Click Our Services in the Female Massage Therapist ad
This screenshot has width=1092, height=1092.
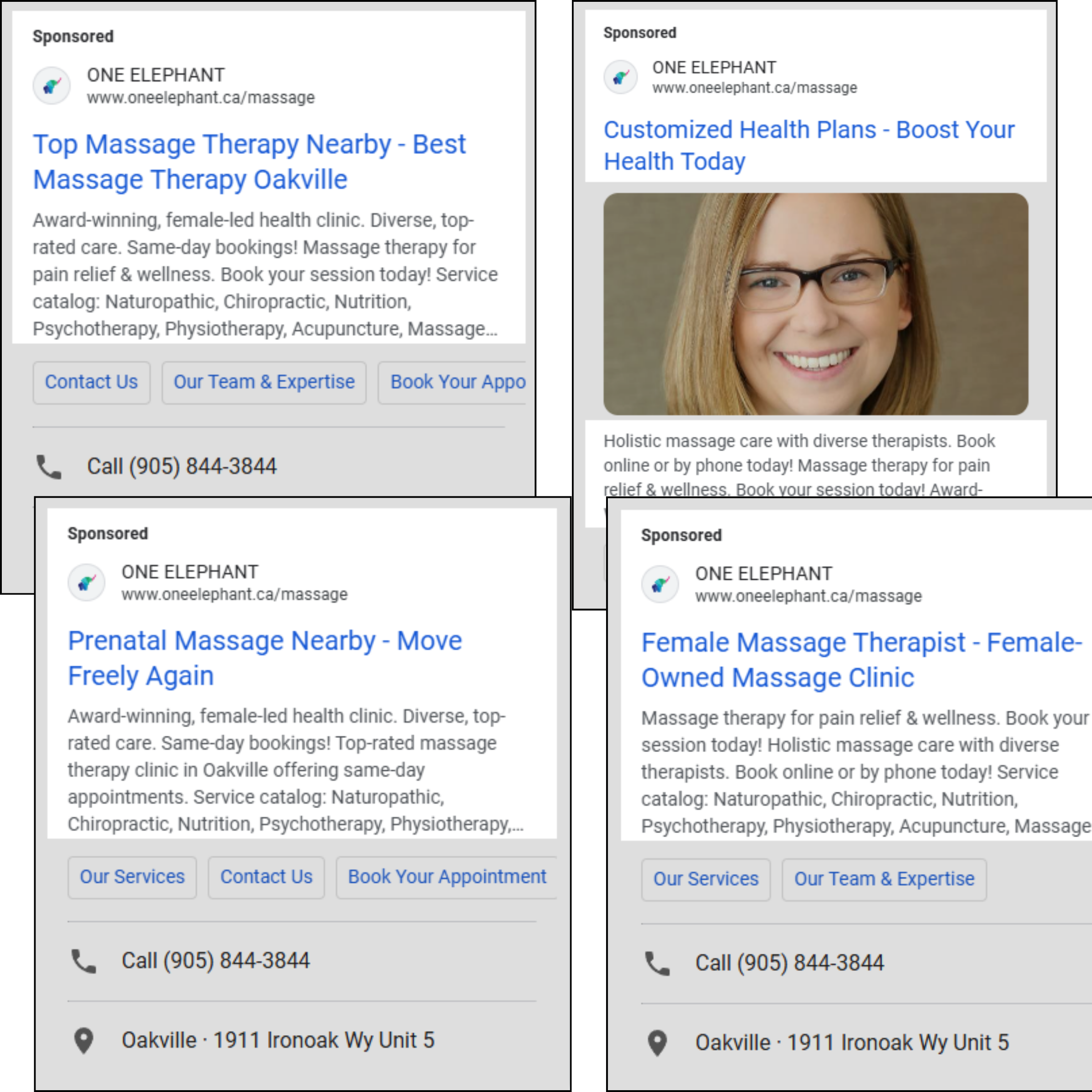[x=706, y=880]
